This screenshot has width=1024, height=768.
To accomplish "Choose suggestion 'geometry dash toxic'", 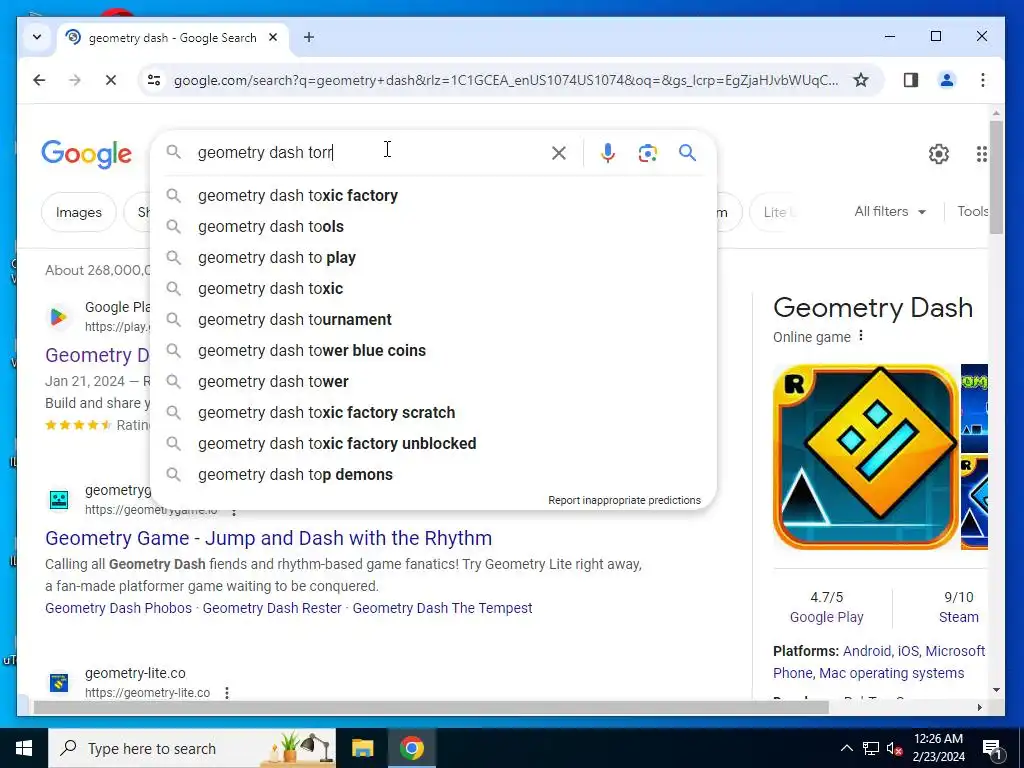I will coord(434,288).
